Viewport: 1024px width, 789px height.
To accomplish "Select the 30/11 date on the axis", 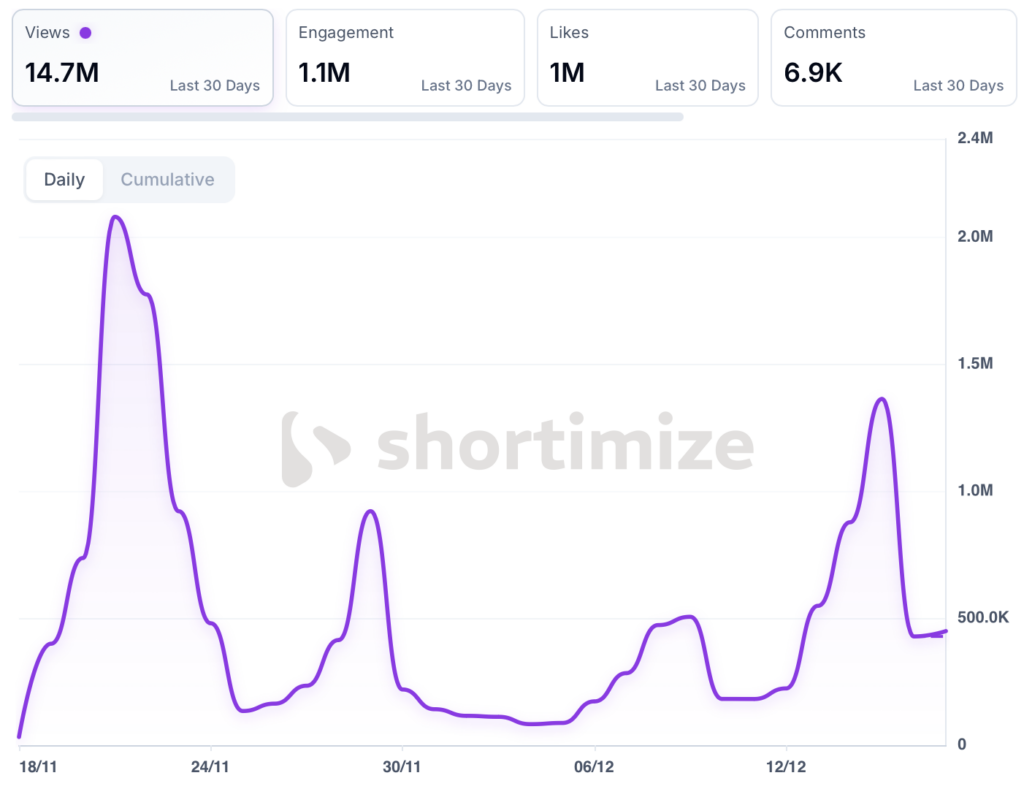I will (402, 767).
